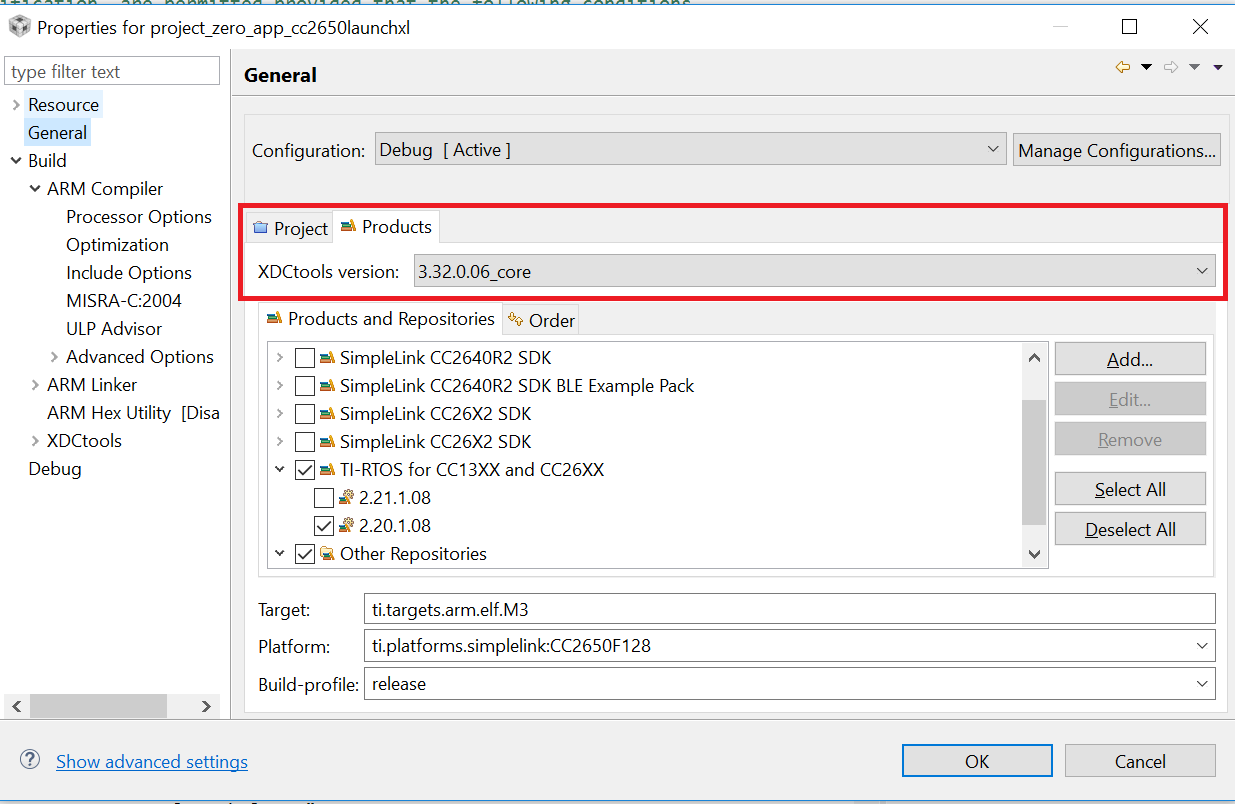The width and height of the screenshot is (1235, 804).
Task: Uncheck TI-RTOS for CC13XX and CC26XX
Action: (x=305, y=469)
